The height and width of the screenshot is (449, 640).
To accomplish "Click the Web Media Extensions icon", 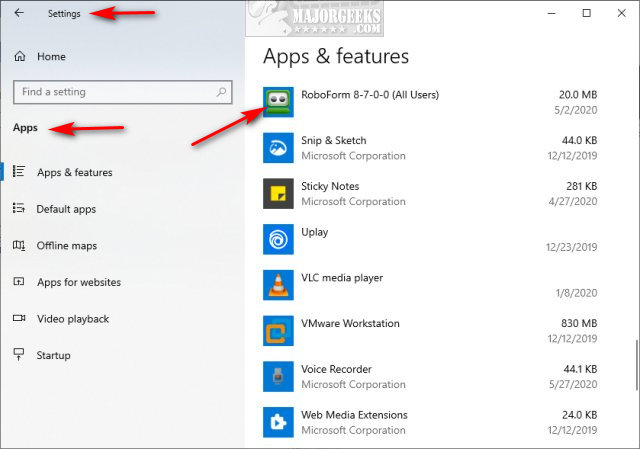I will click(278, 422).
